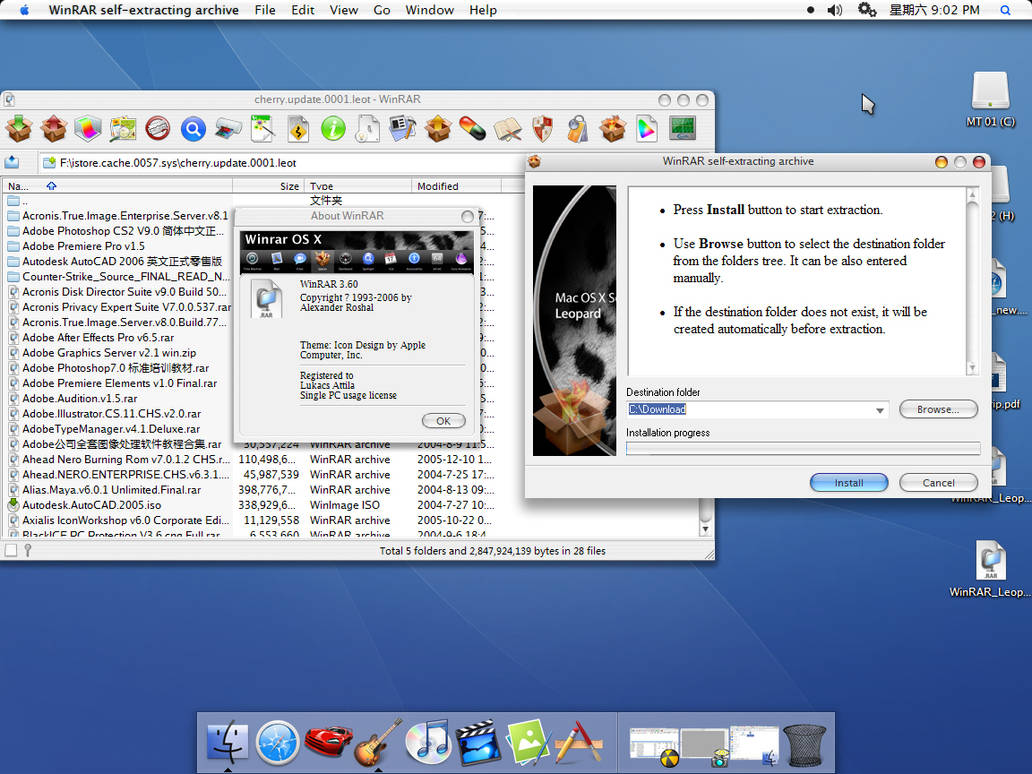Expand the Destination folder dropdown arrow

coord(879,410)
